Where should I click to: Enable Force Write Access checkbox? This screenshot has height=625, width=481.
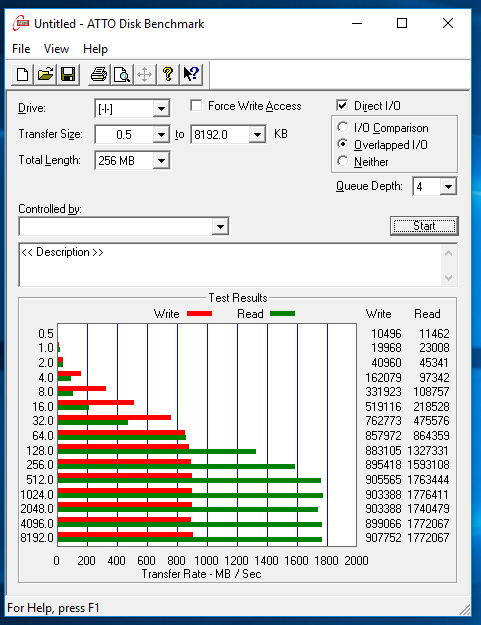196,106
